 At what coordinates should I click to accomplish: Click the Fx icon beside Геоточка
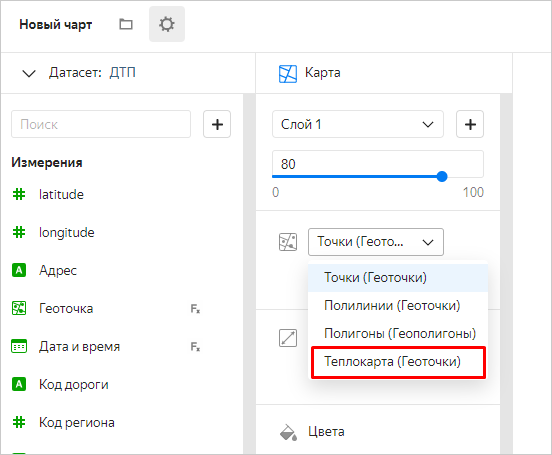(x=195, y=309)
